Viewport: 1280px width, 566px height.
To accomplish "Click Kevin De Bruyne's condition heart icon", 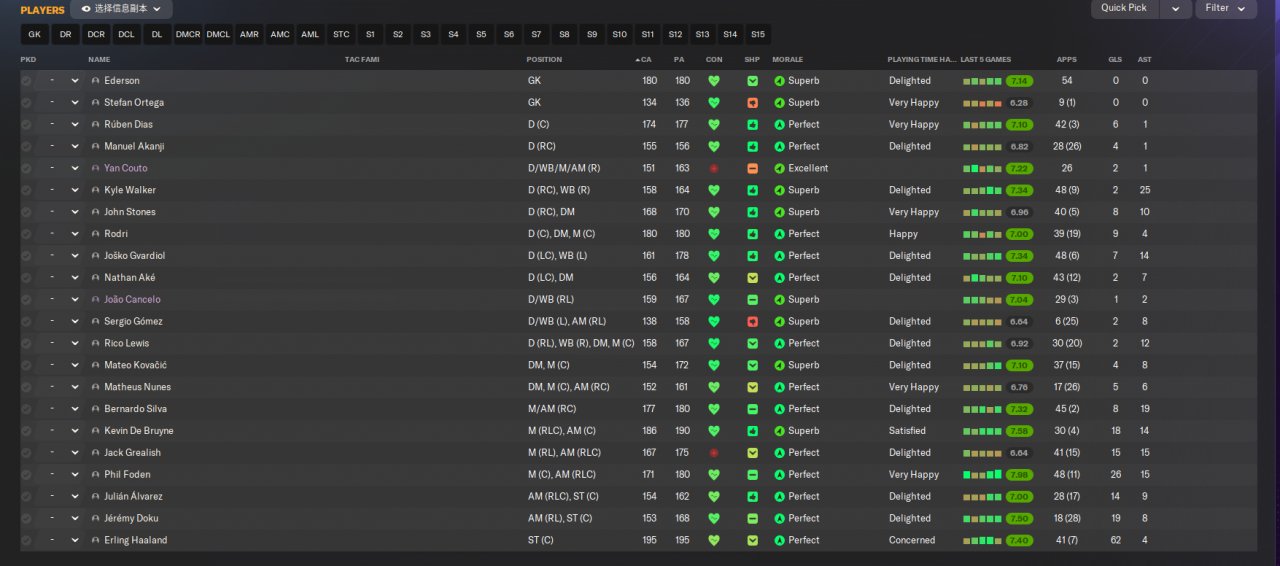I will tap(714, 431).
